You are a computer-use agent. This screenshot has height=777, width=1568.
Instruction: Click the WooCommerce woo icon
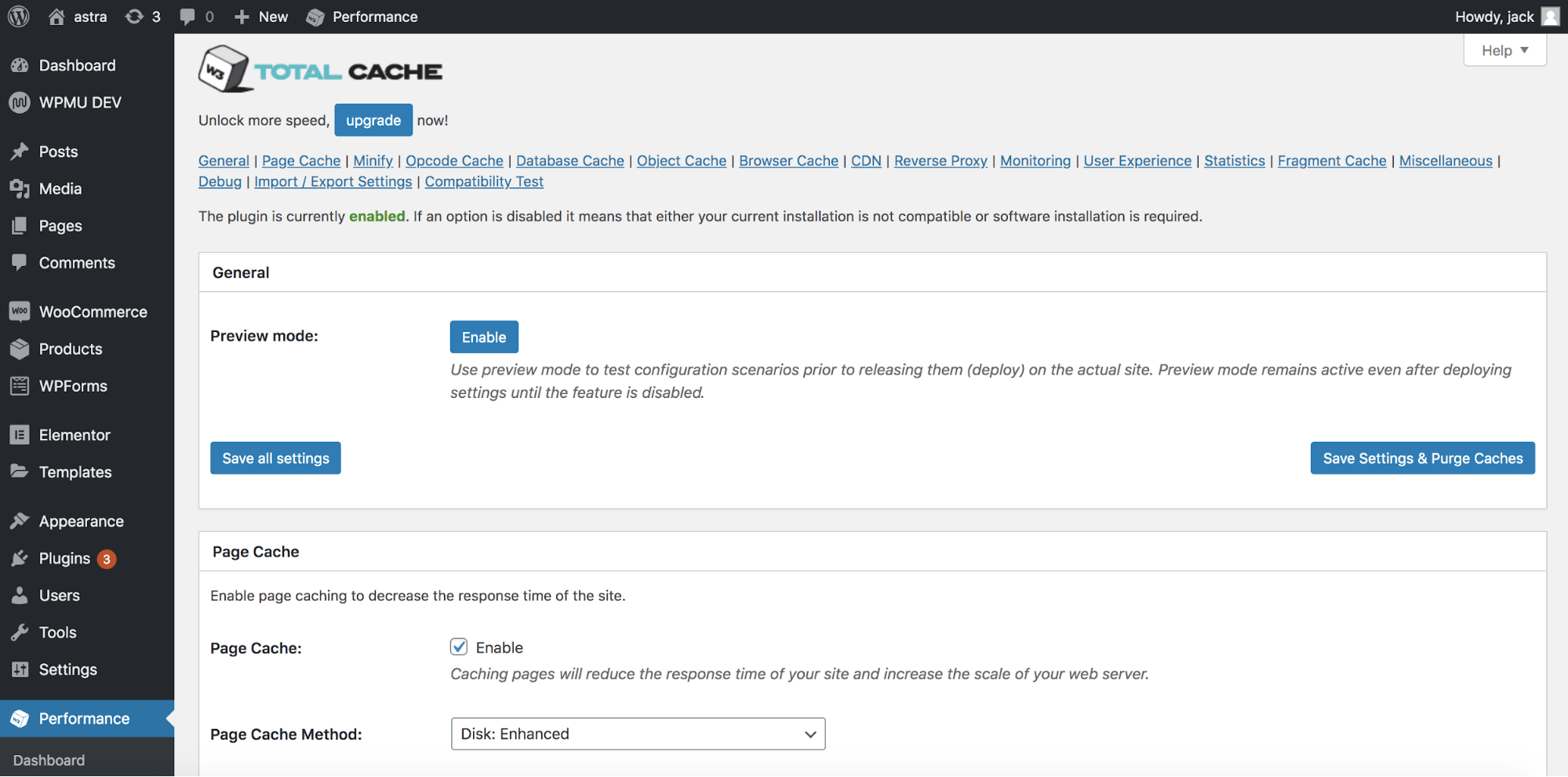pyautogui.click(x=20, y=312)
